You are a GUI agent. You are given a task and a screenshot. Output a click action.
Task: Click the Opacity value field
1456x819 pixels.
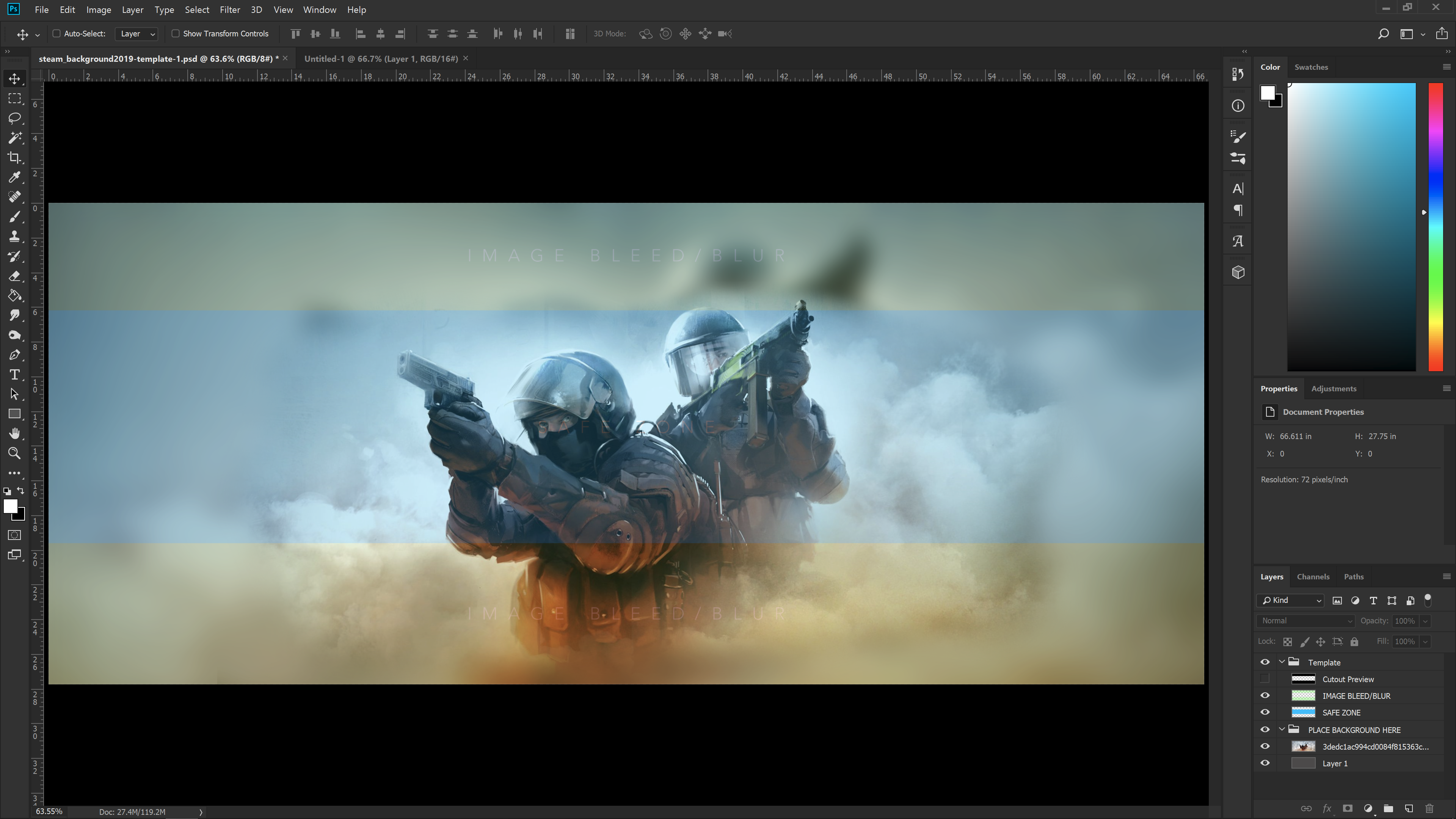tap(1405, 621)
